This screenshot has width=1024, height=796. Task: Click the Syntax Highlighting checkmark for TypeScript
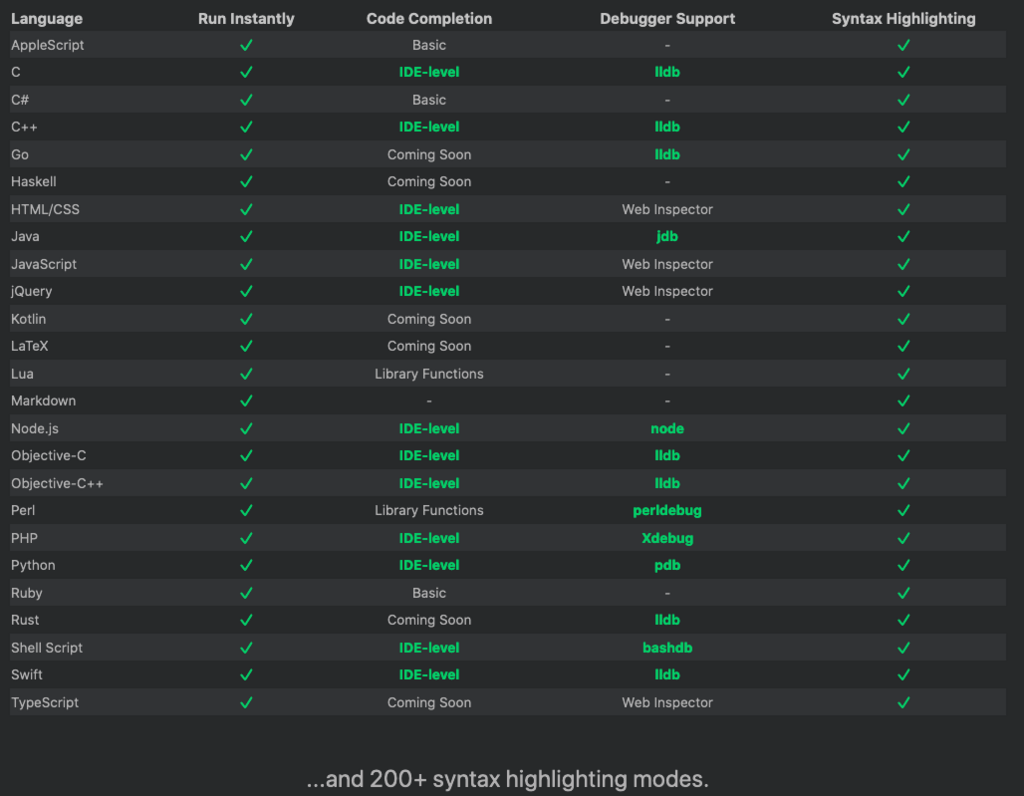pos(904,703)
